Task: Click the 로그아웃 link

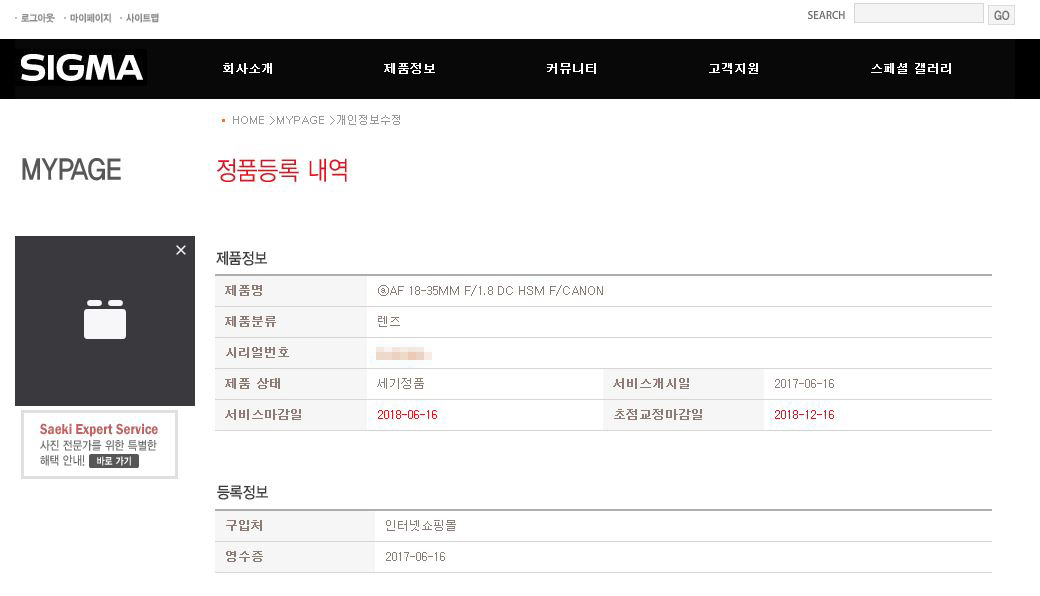Action: [37, 18]
